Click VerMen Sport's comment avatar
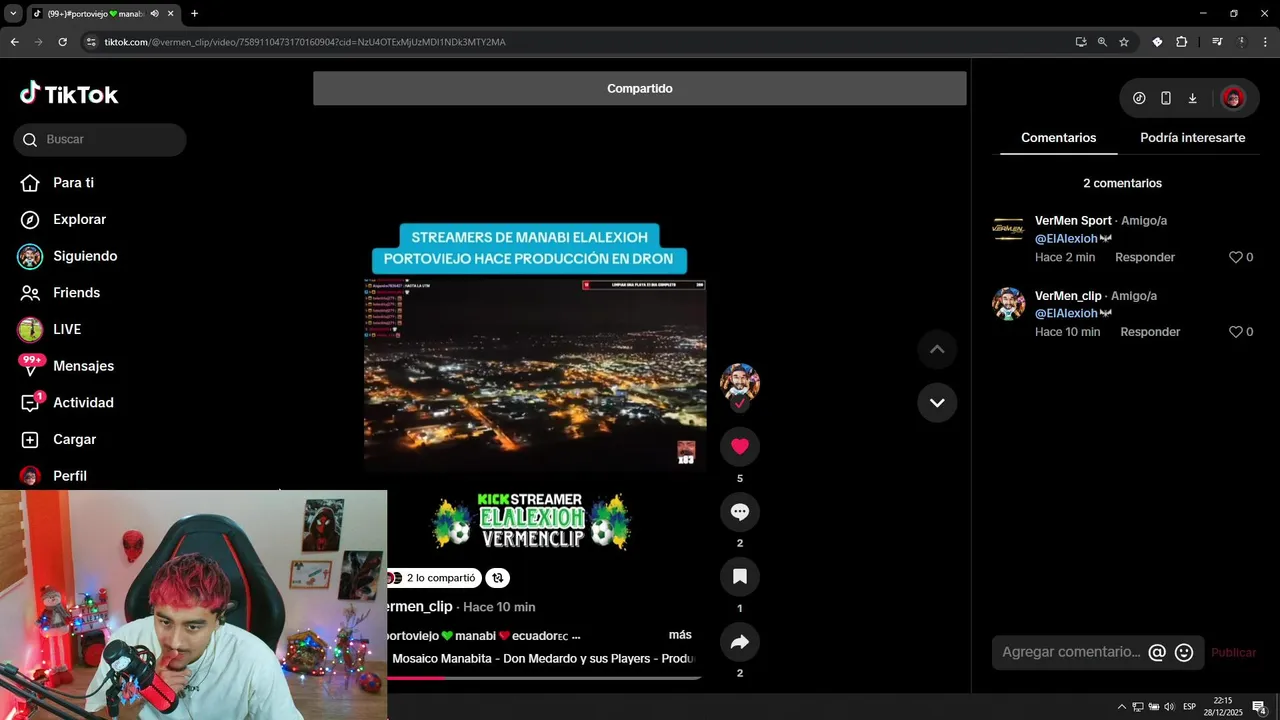Image resolution: width=1280 pixels, height=720 pixels. point(1008,229)
